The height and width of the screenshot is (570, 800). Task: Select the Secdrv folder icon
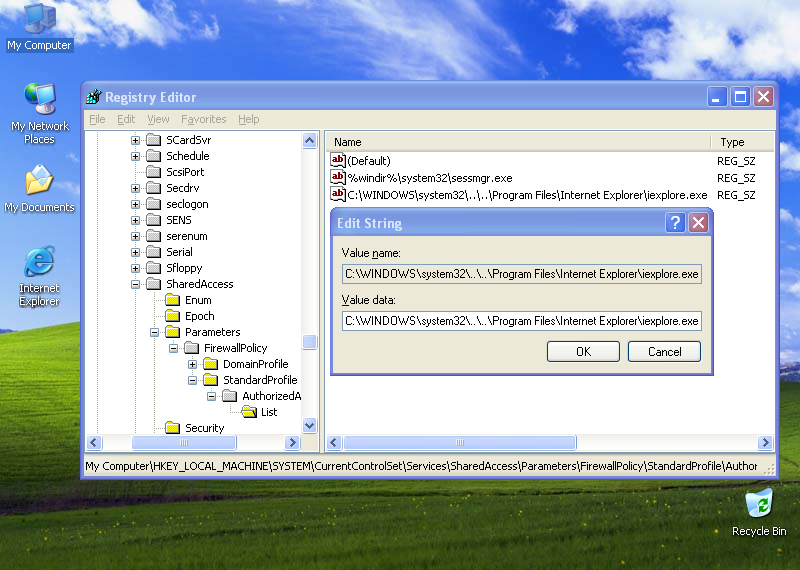point(154,188)
